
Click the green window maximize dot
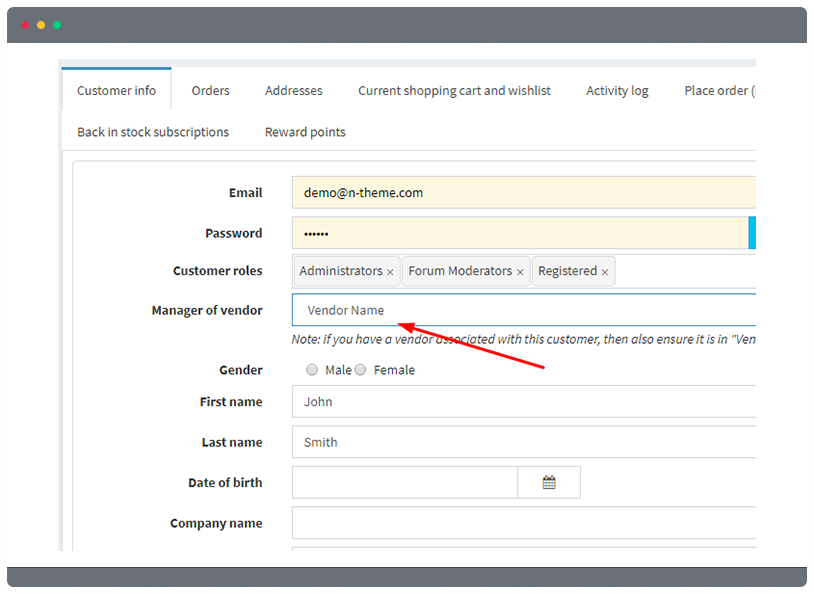pos(57,25)
